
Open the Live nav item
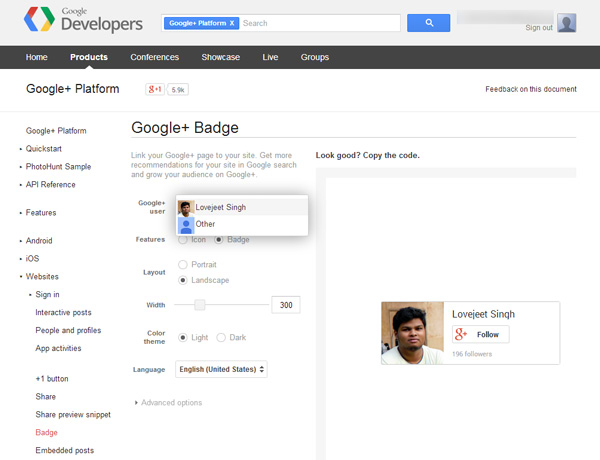pyautogui.click(x=270, y=57)
